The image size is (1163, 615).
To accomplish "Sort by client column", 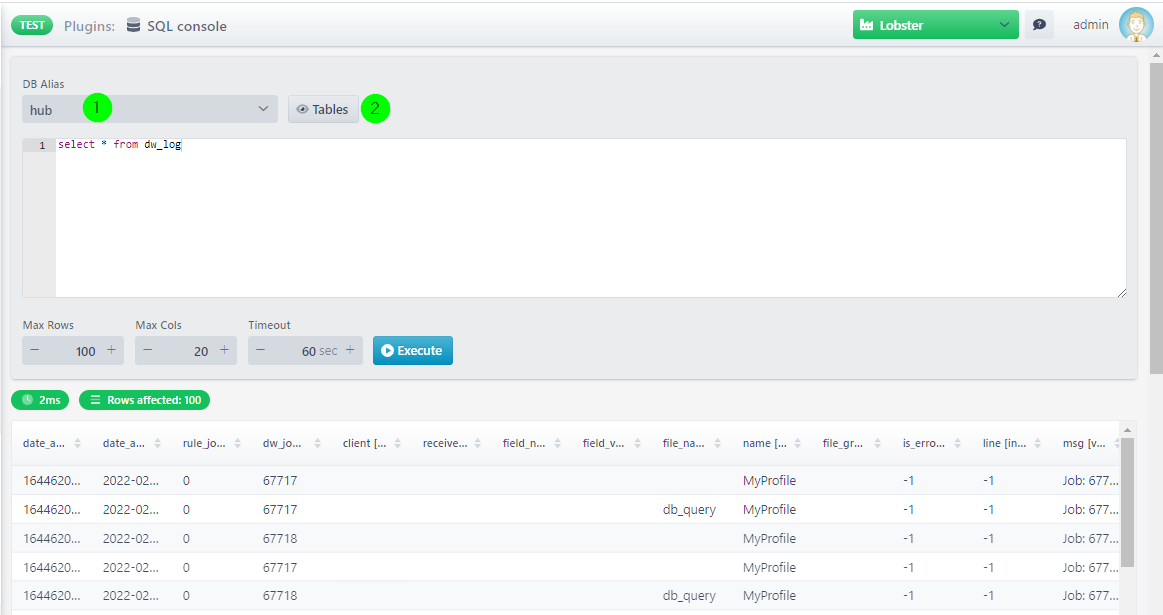I will tap(372, 443).
